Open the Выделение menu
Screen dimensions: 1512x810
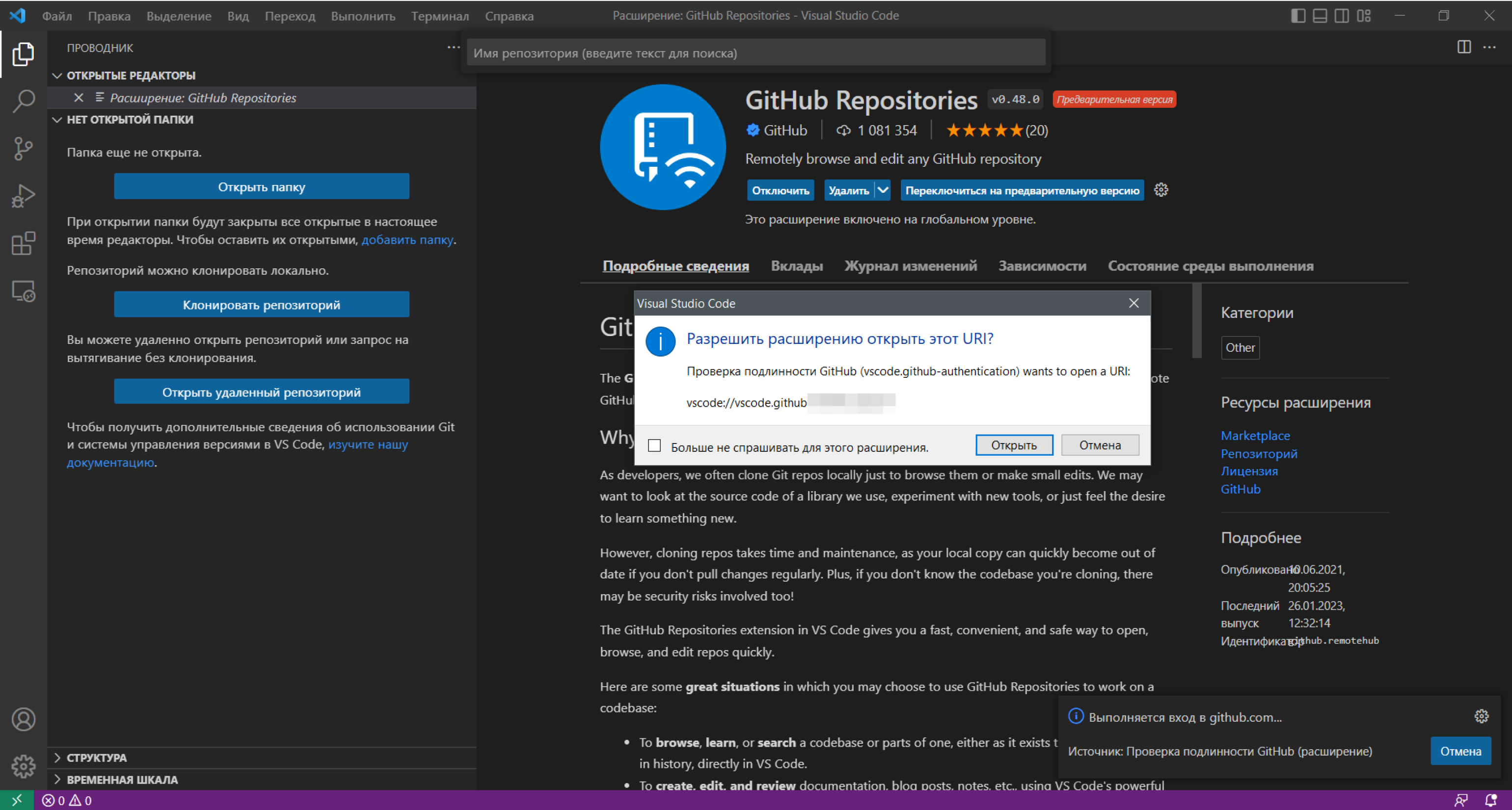coord(179,16)
